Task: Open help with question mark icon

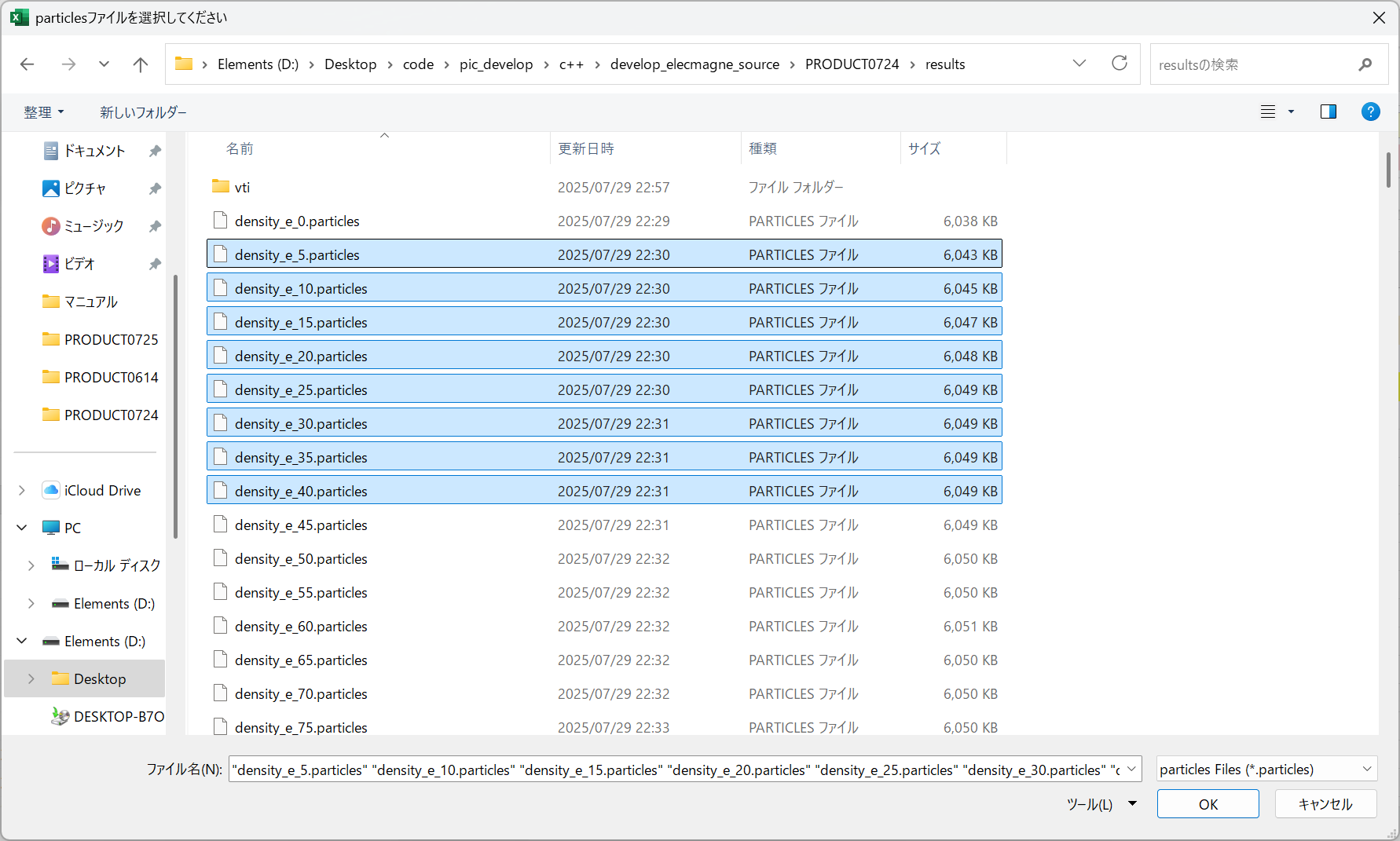Action: coord(1370,112)
